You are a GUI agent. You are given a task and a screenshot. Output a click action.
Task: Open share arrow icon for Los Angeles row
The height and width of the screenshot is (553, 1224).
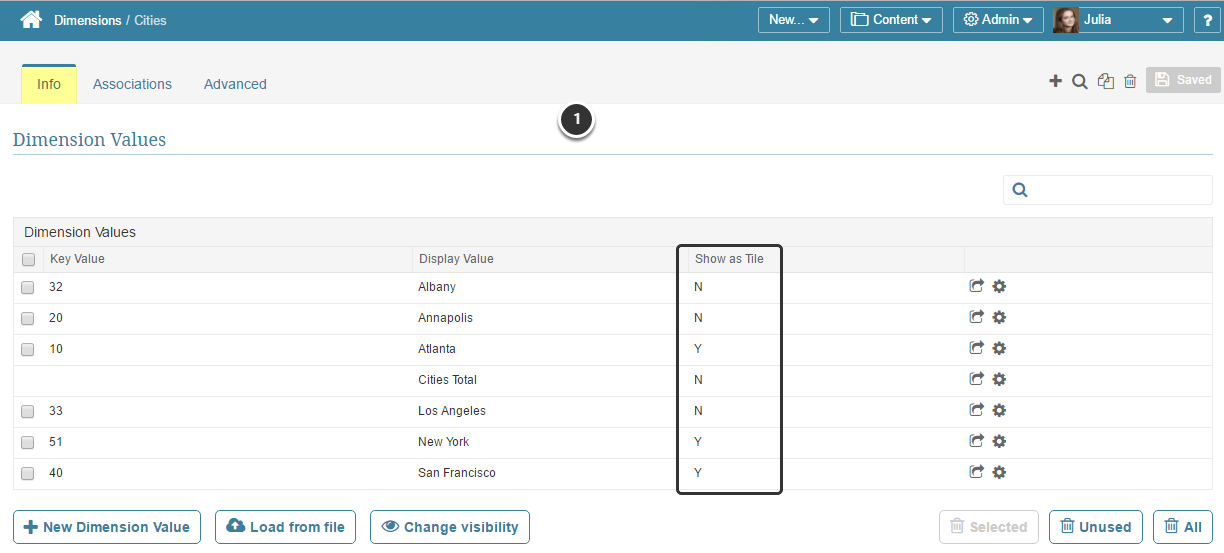tap(977, 410)
